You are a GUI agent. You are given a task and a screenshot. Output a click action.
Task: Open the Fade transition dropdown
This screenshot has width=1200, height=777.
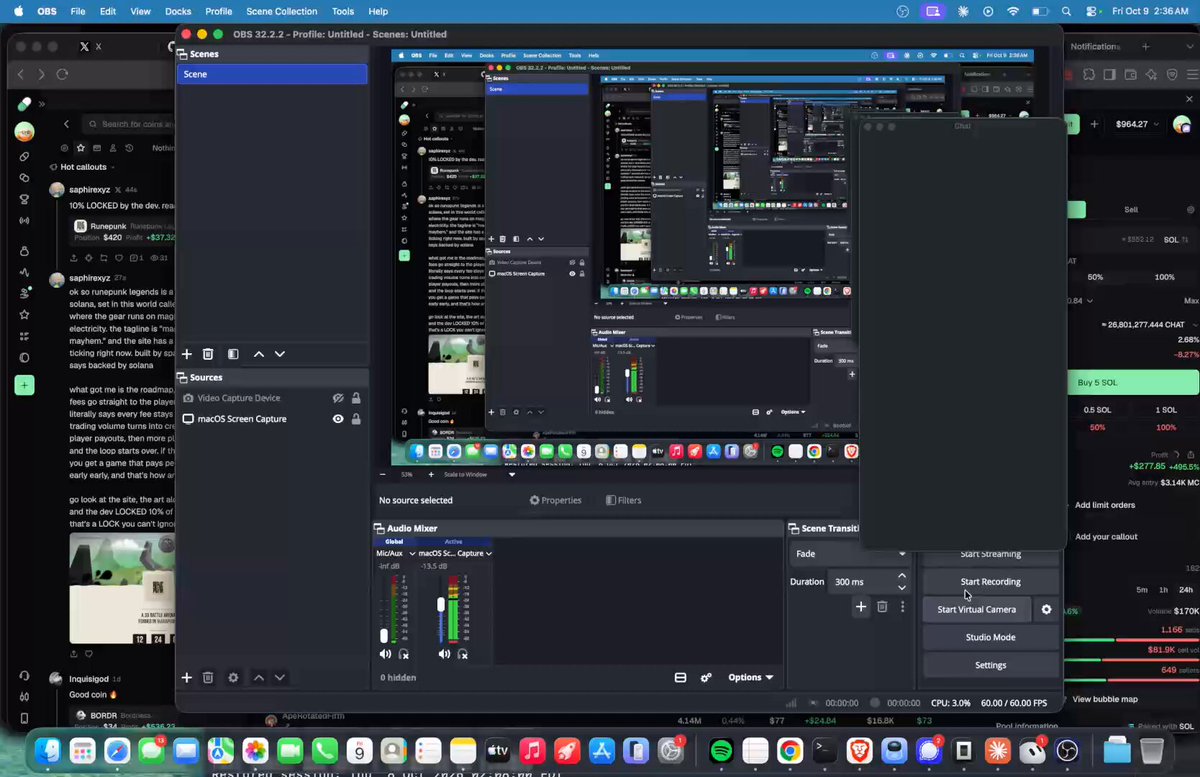tap(850, 553)
